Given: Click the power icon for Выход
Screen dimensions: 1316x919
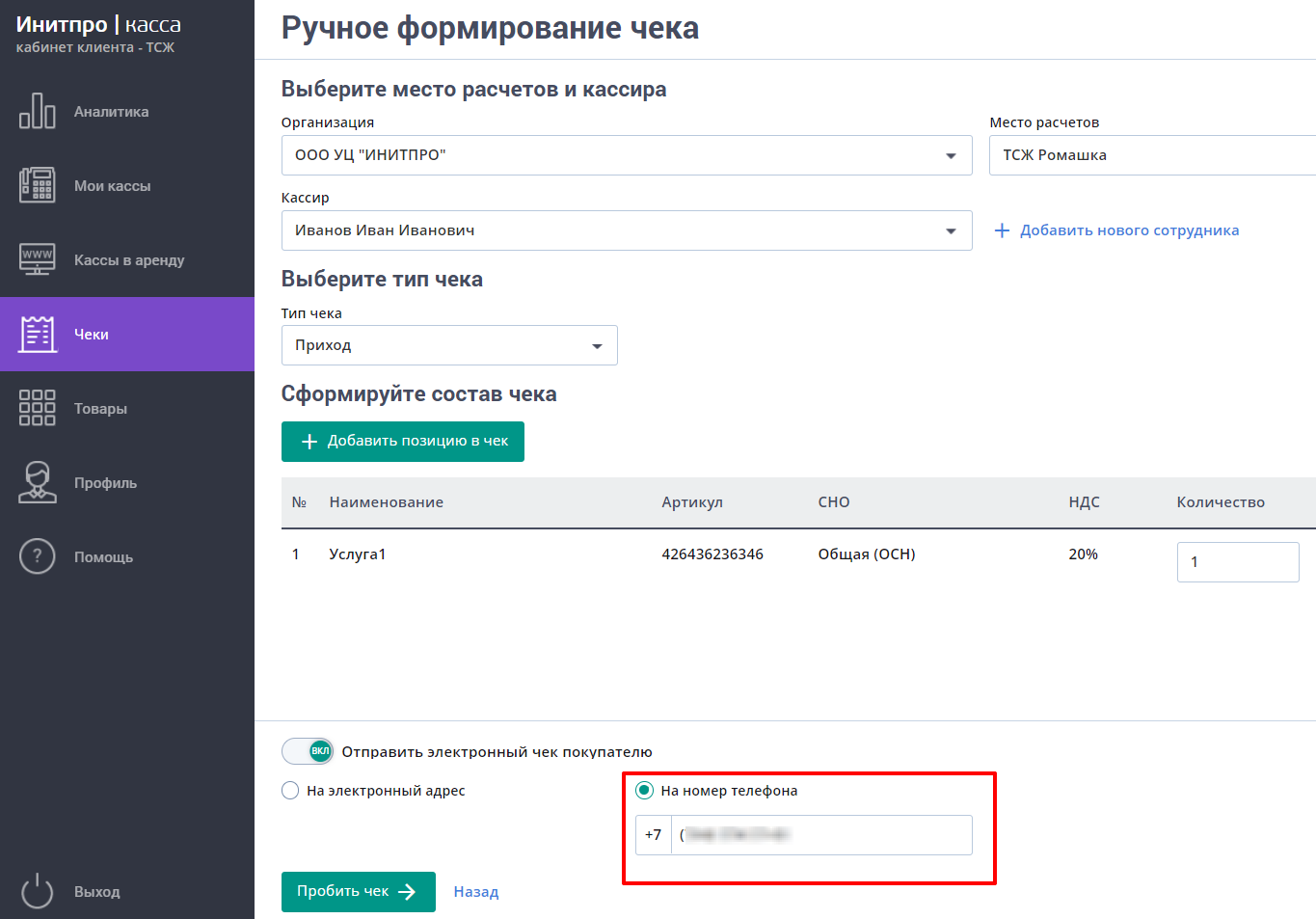Looking at the screenshot, I should pyautogui.click(x=38, y=891).
